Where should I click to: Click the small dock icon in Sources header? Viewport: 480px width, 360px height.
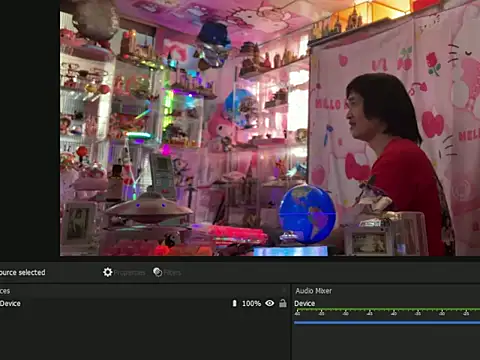click(x=284, y=290)
